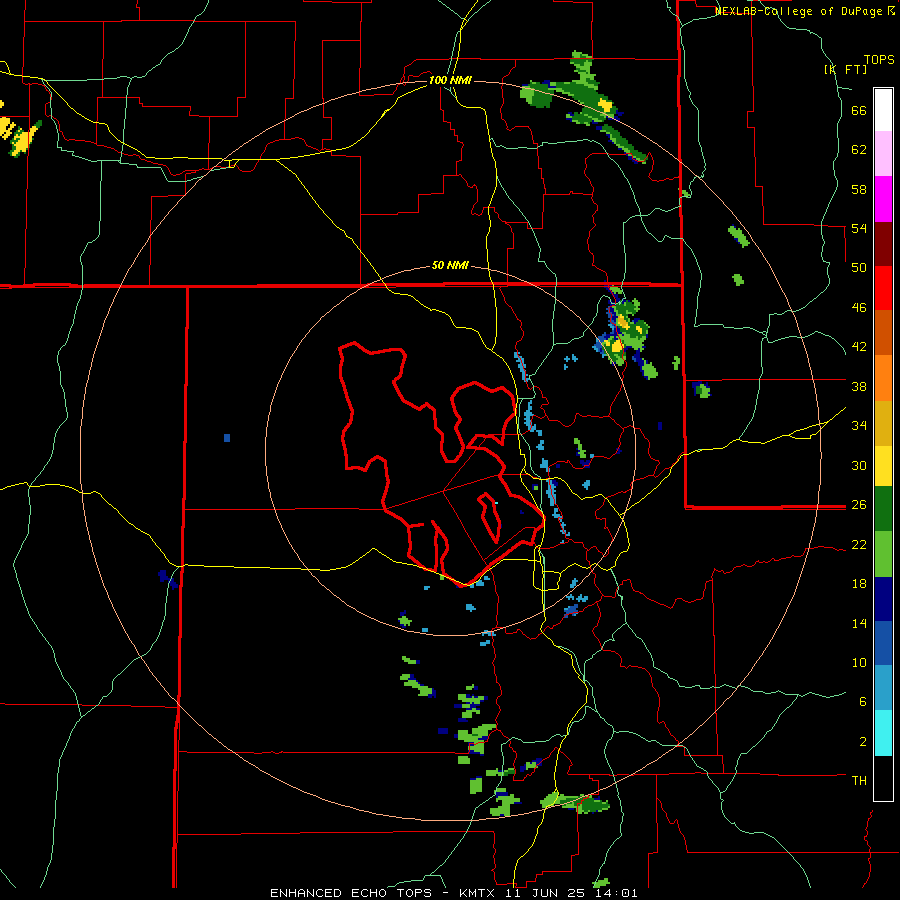Screen dimensions: 900x900
Task: Click the 14 value on the legend
Action: [x=859, y=623]
